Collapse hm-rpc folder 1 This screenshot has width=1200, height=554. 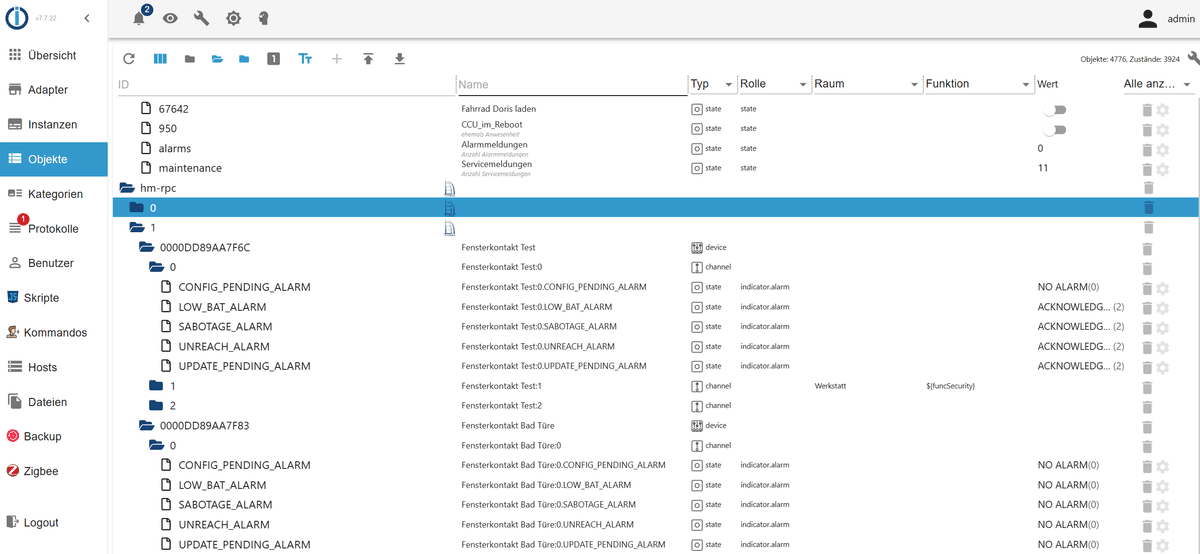[137, 228]
